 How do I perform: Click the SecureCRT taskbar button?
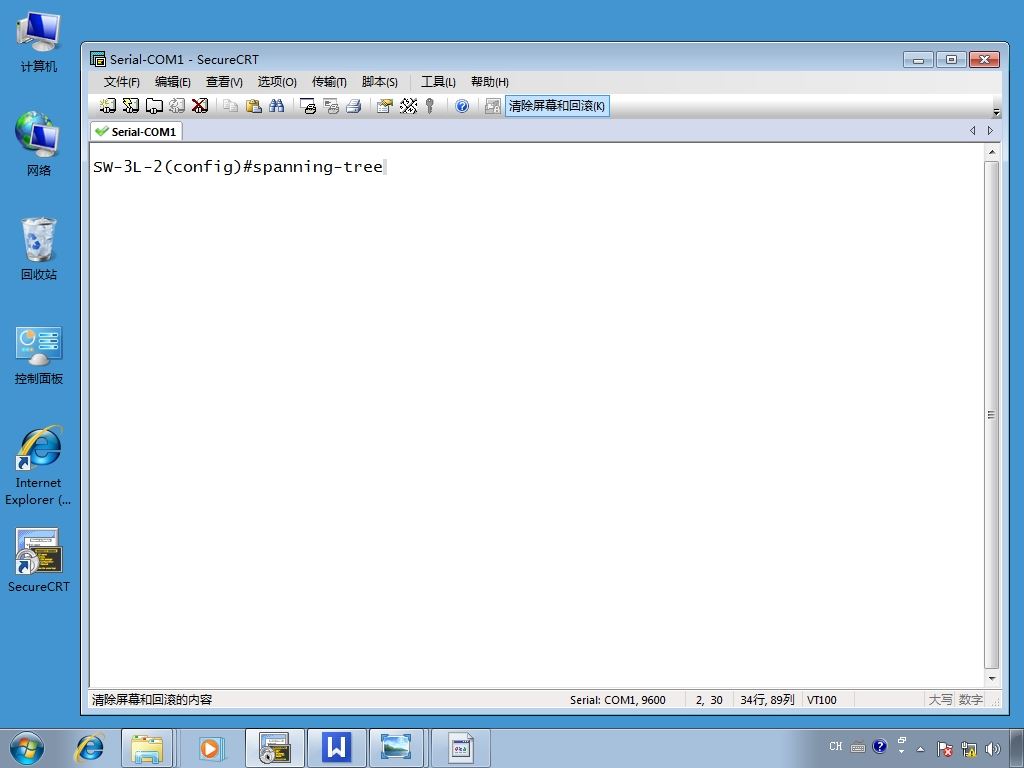pos(274,748)
